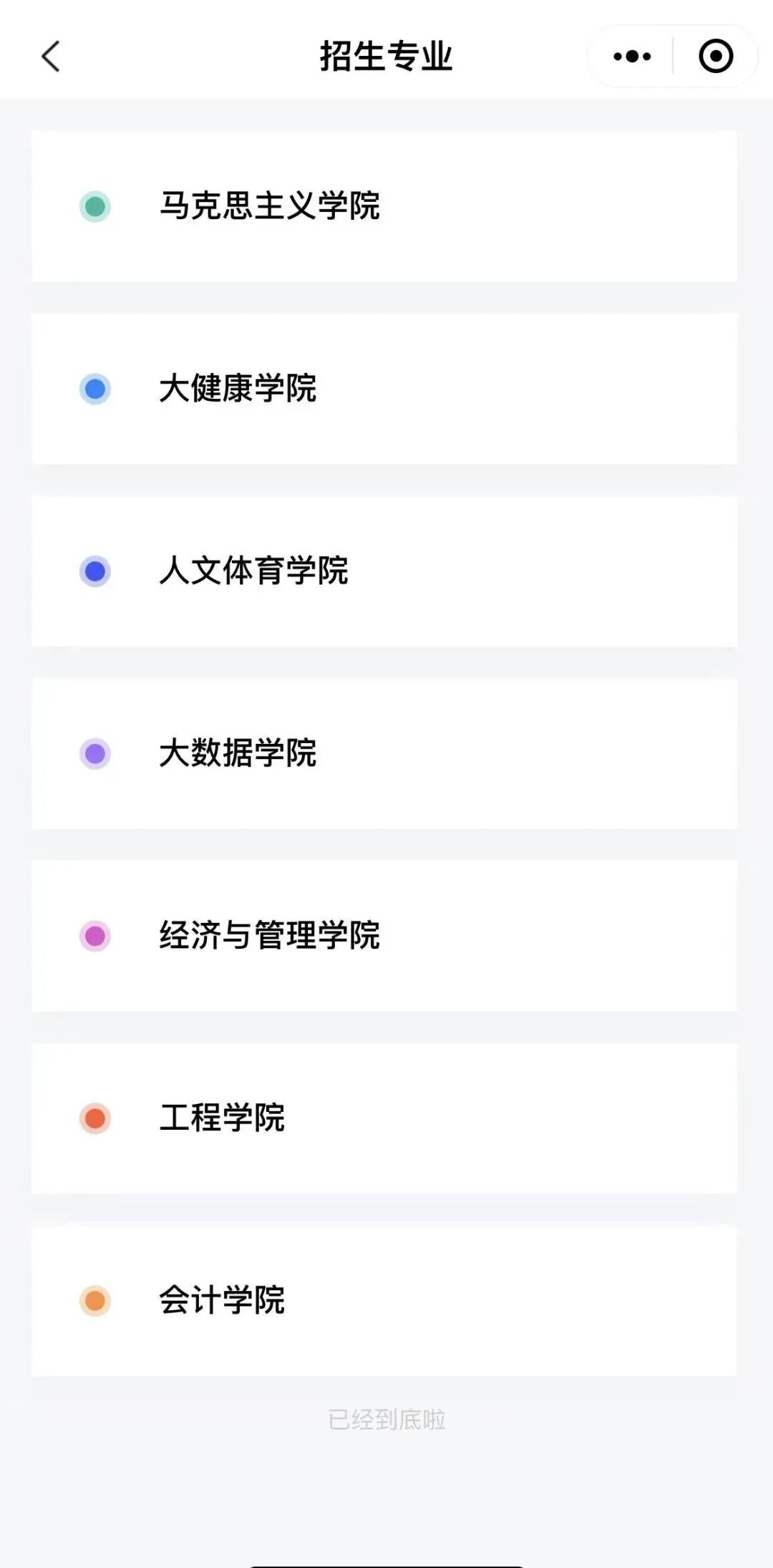Viewport: 773px width, 1568px height.
Task: Select the 大数据学院 entry
Action: [238, 753]
